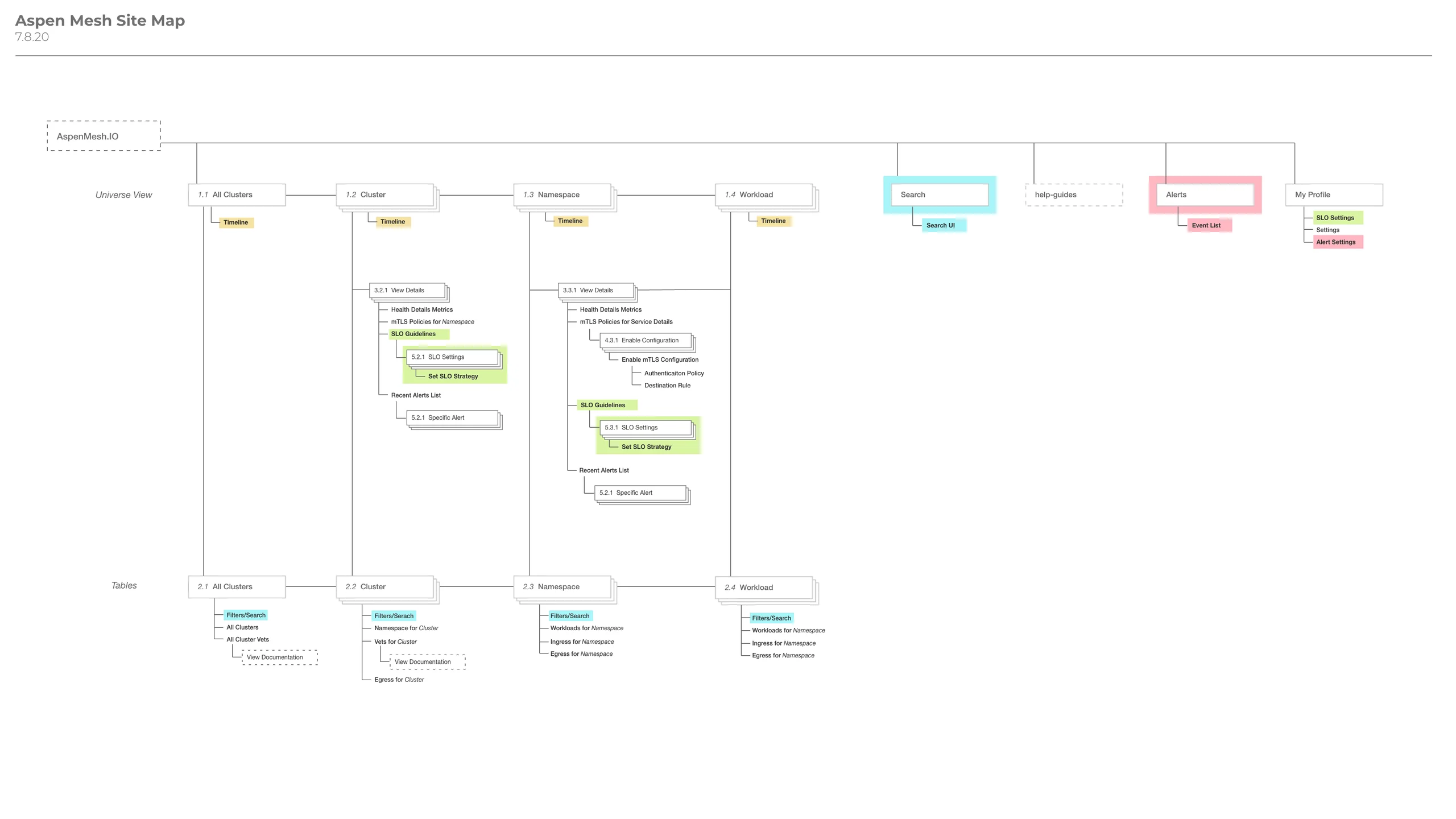Viewport: 1456px width, 819px height.
Task: Click Workloads for Namespace under 2.3 Namespace
Action: [586, 628]
